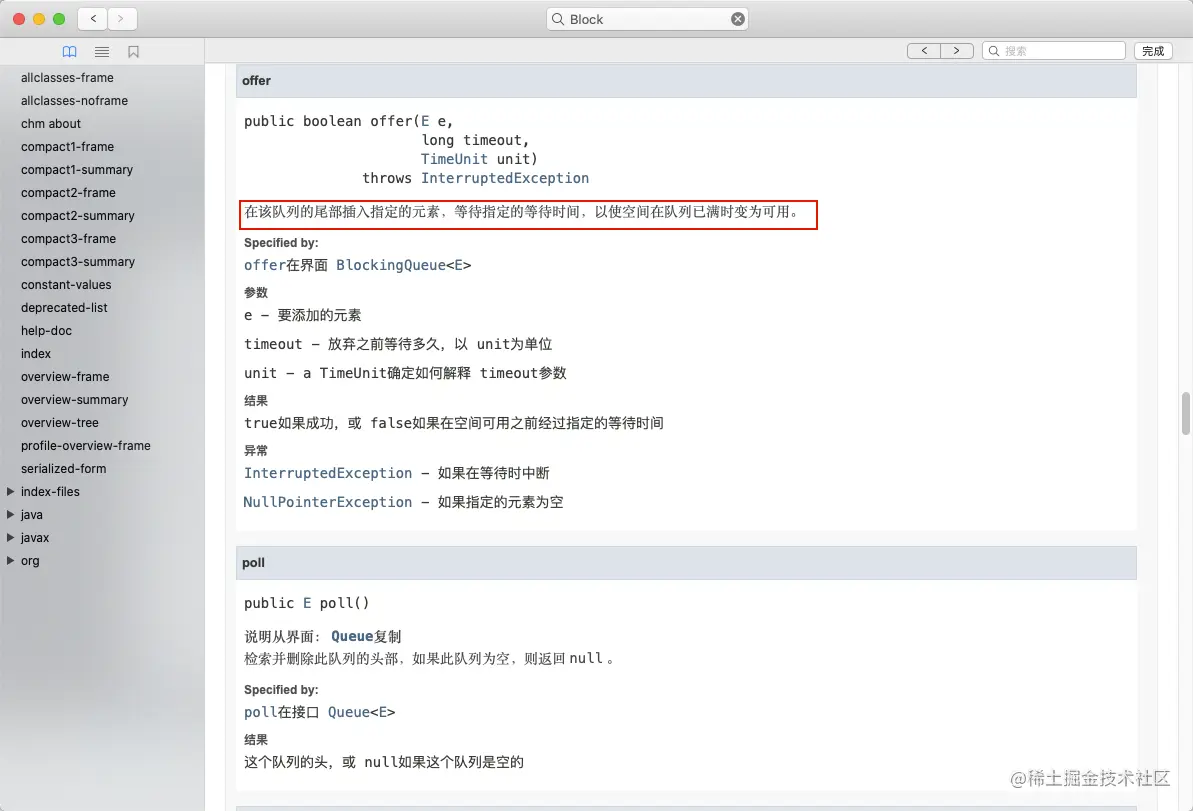Select constant-values entry
This screenshot has width=1193, height=811.
click(x=66, y=285)
